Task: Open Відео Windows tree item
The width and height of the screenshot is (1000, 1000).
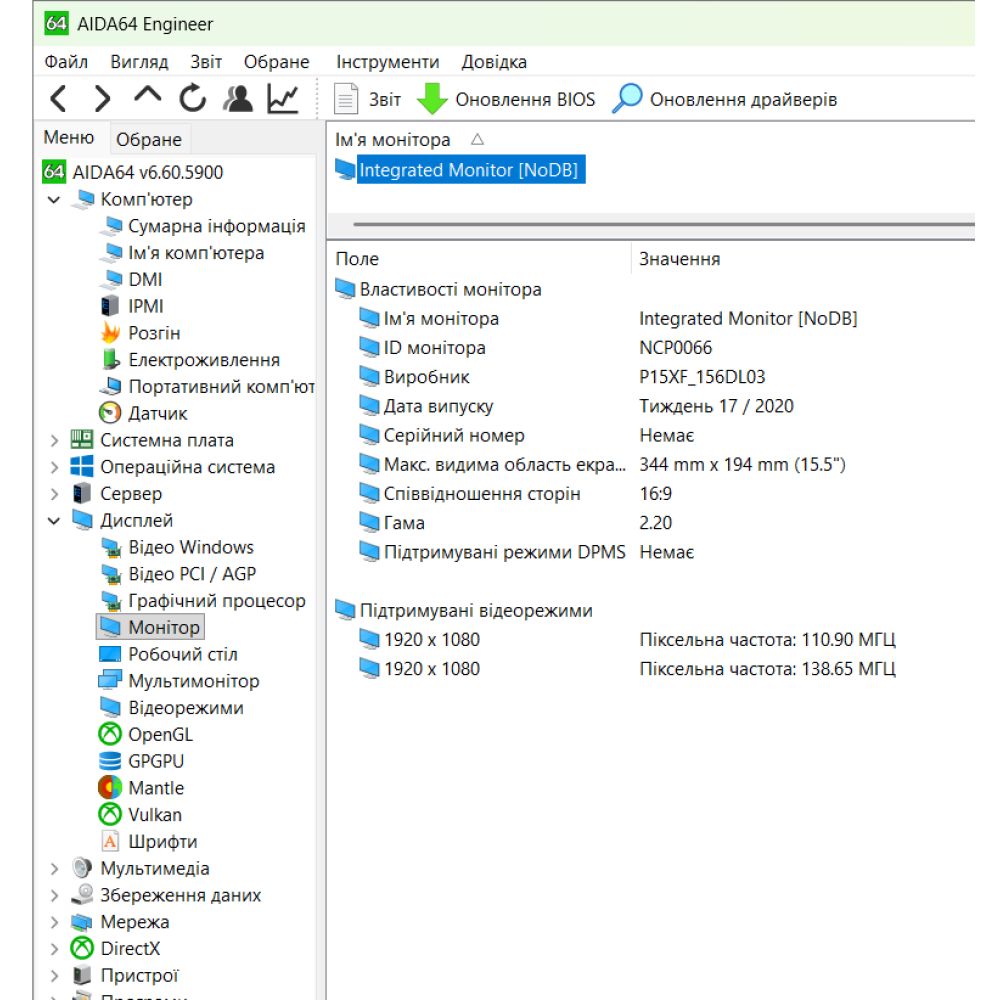Action: coord(177,547)
